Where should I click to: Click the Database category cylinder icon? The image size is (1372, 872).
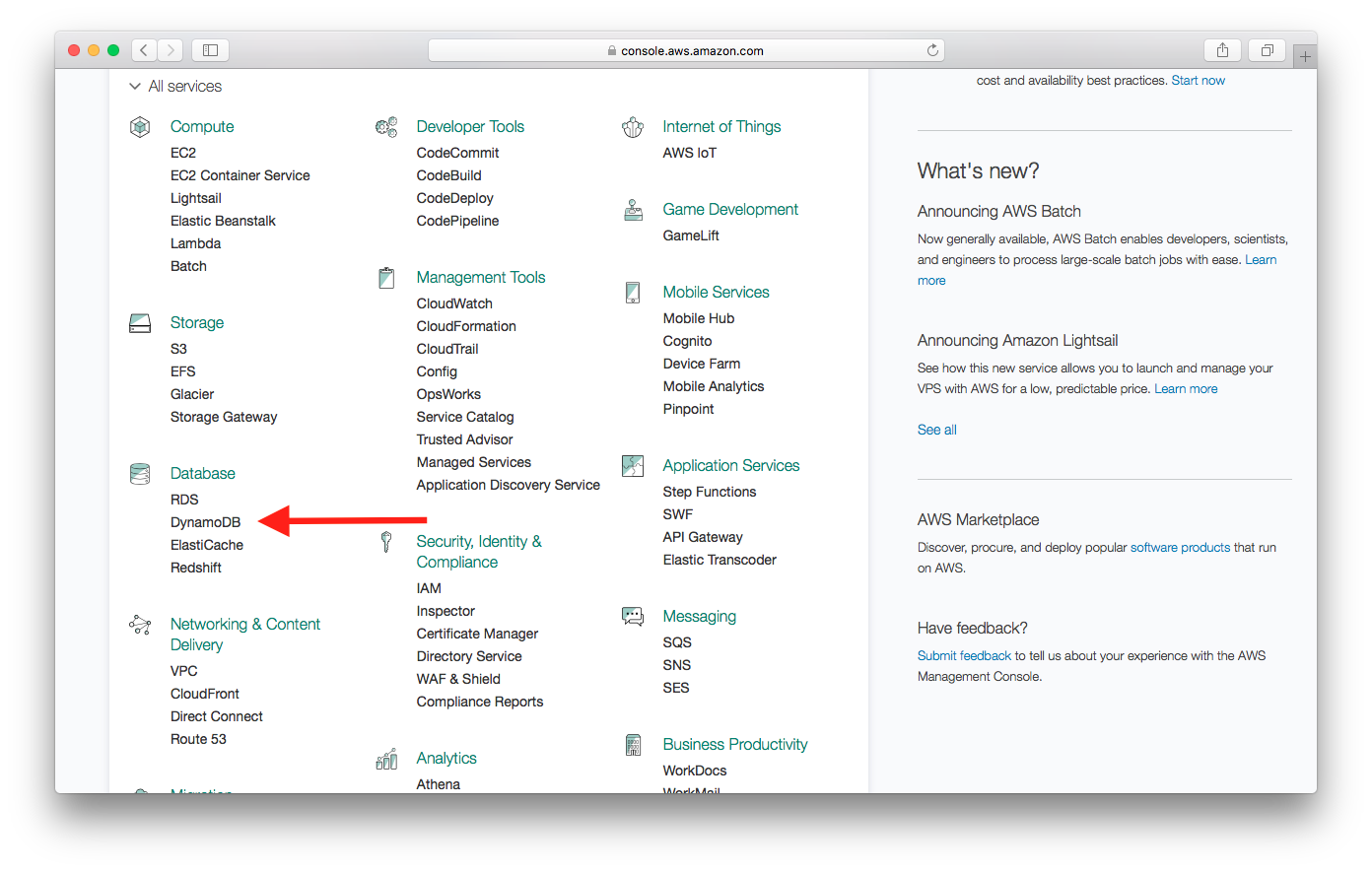pyautogui.click(x=140, y=474)
